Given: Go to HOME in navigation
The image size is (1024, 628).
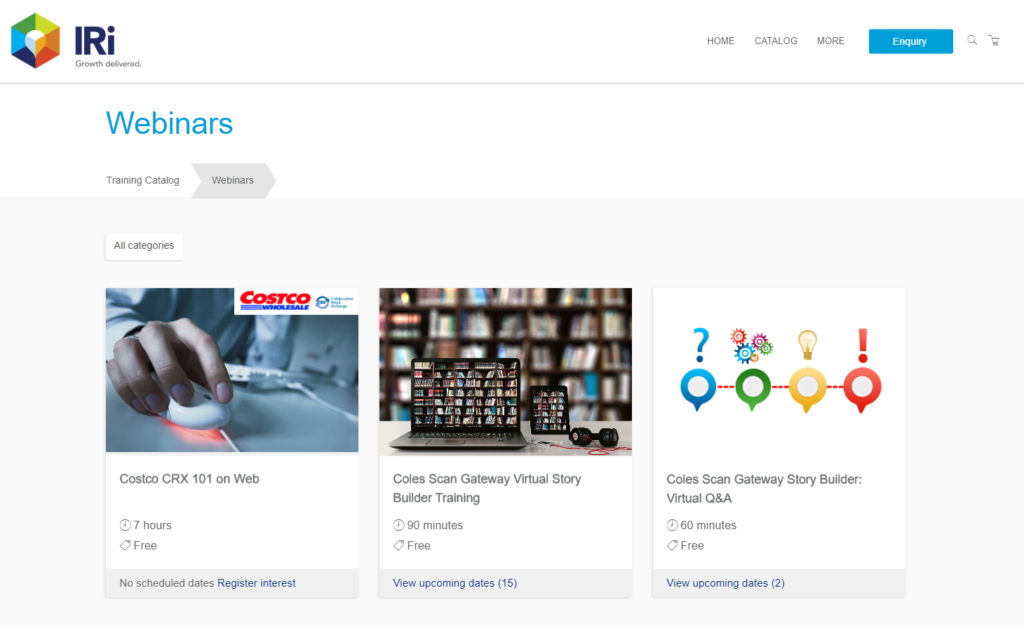Looking at the screenshot, I should coord(720,40).
